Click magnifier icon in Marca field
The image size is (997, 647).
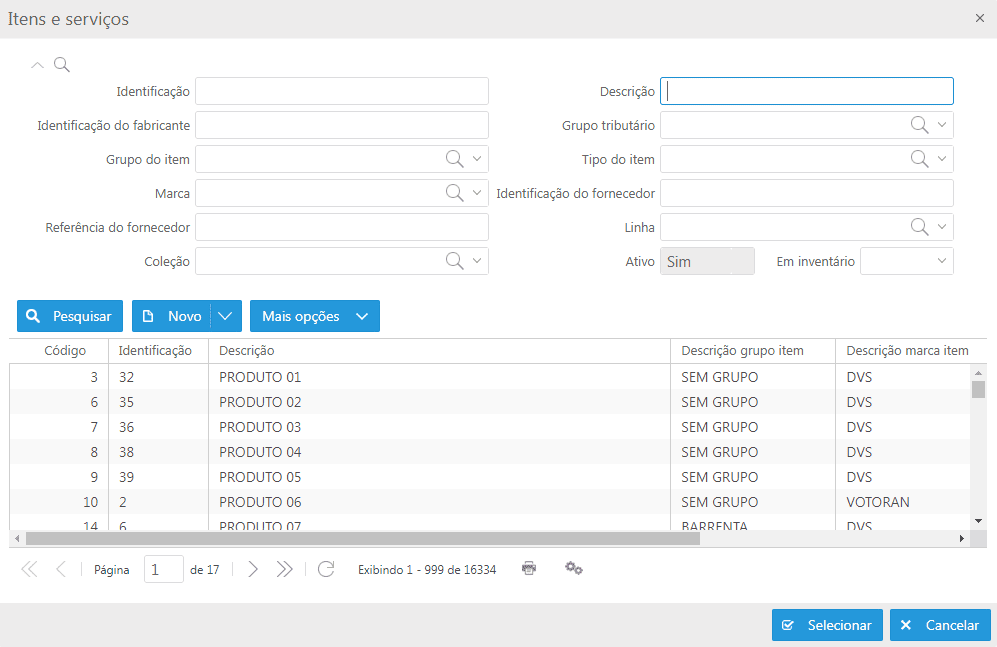coord(454,193)
